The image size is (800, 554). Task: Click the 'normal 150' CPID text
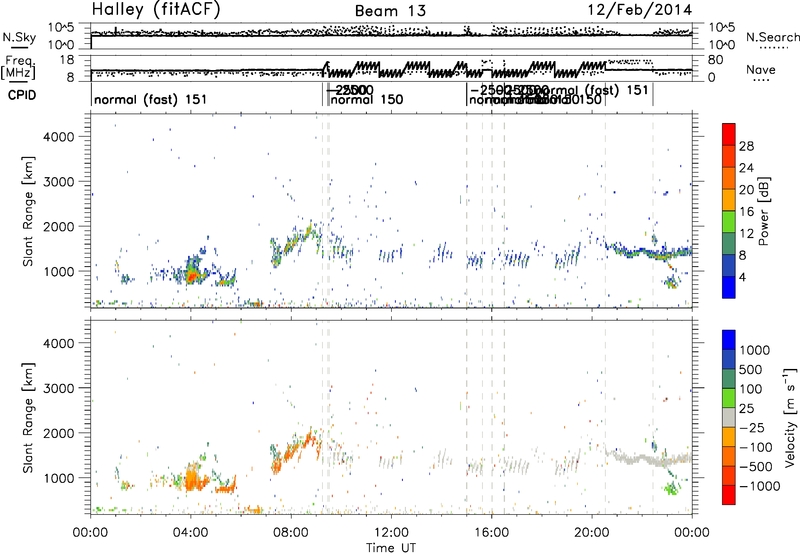pos(367,99)
